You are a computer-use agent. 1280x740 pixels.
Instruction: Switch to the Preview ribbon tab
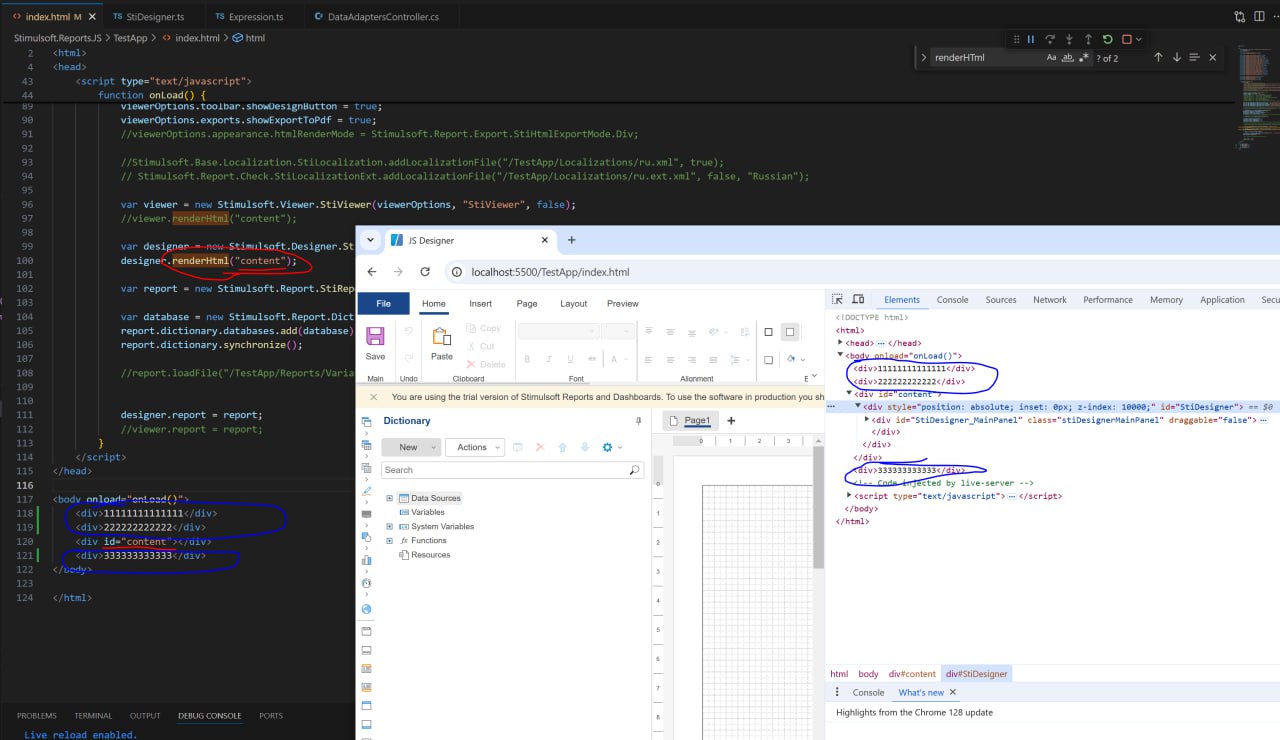point(622,303)
